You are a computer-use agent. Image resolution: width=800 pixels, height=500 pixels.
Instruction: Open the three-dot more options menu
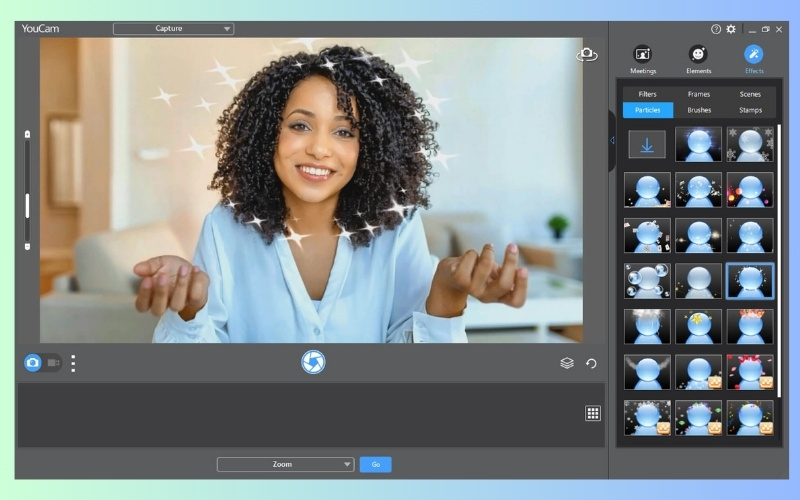point(73,363)
